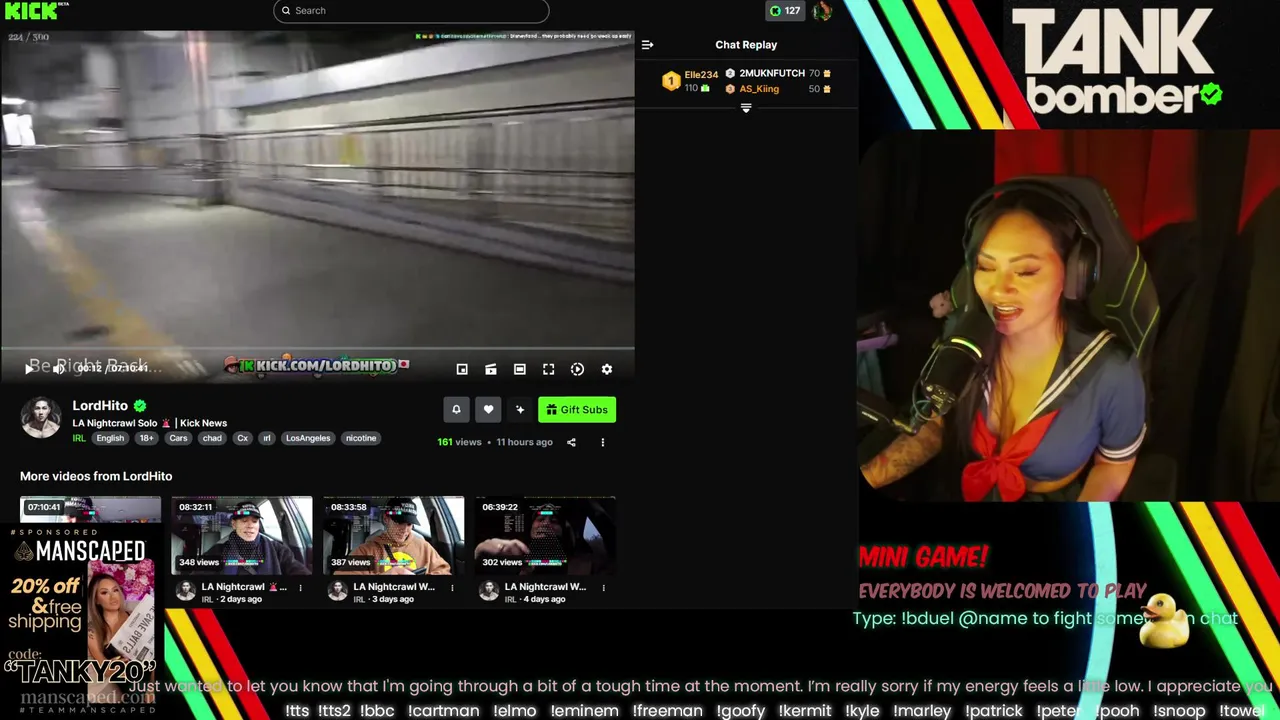
Task: Select the nicotine tag
Action: click(x=361, y=438)
